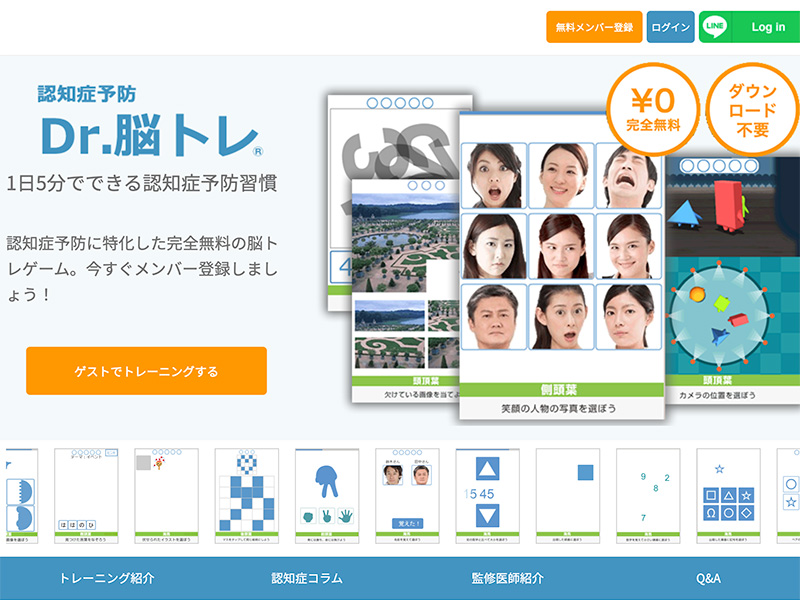Select the rock fist hand icon
Viewport: 800px width, 600px height.
point(308,517)
